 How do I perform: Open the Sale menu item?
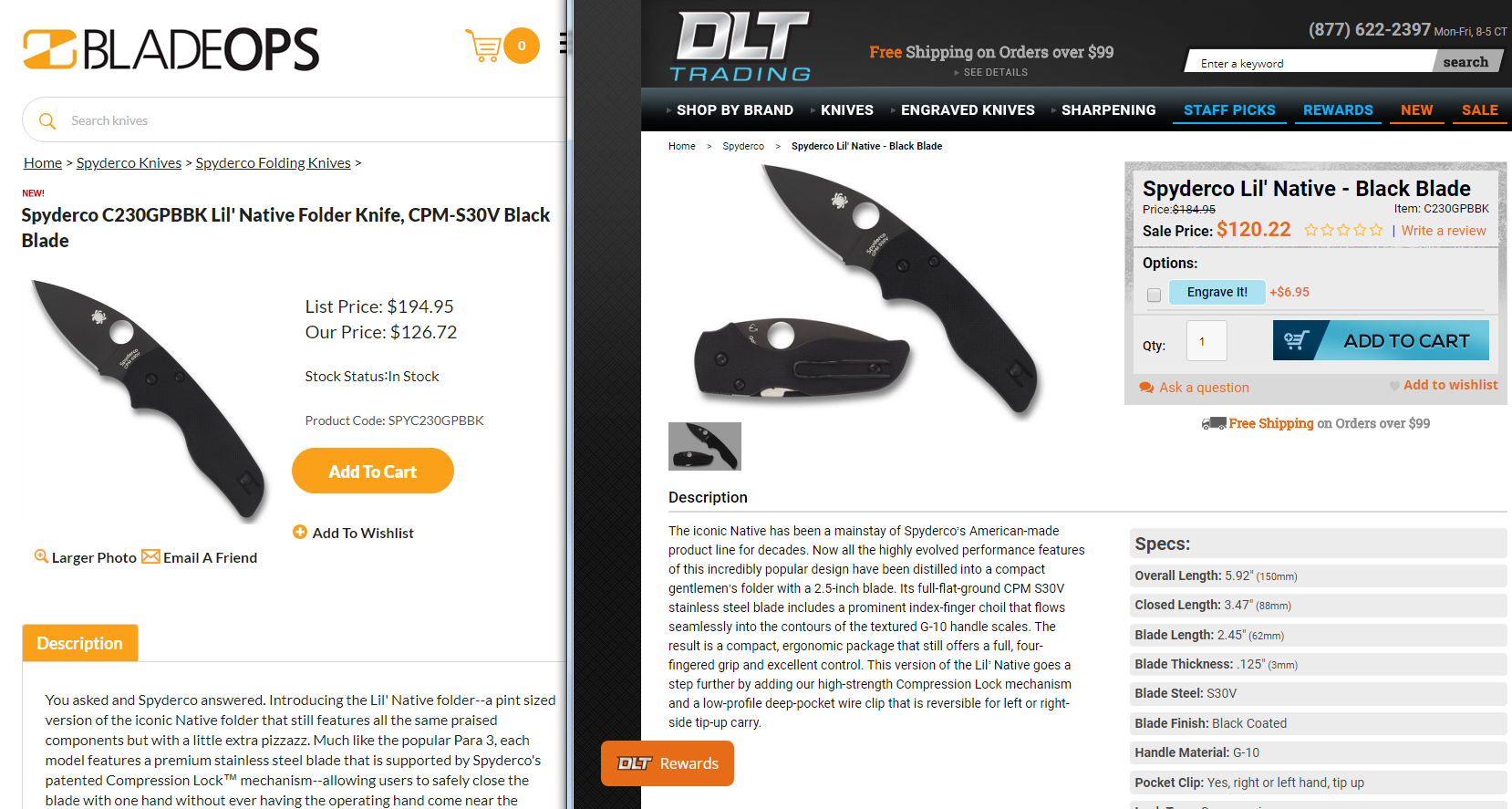[x=1479, y=110]
